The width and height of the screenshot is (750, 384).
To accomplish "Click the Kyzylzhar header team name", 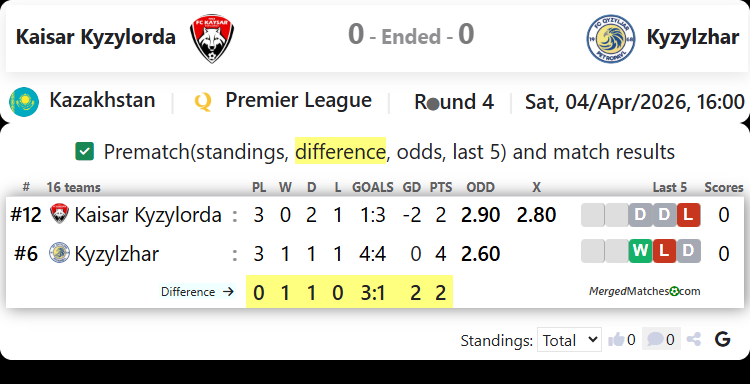I will click(693, 37).
